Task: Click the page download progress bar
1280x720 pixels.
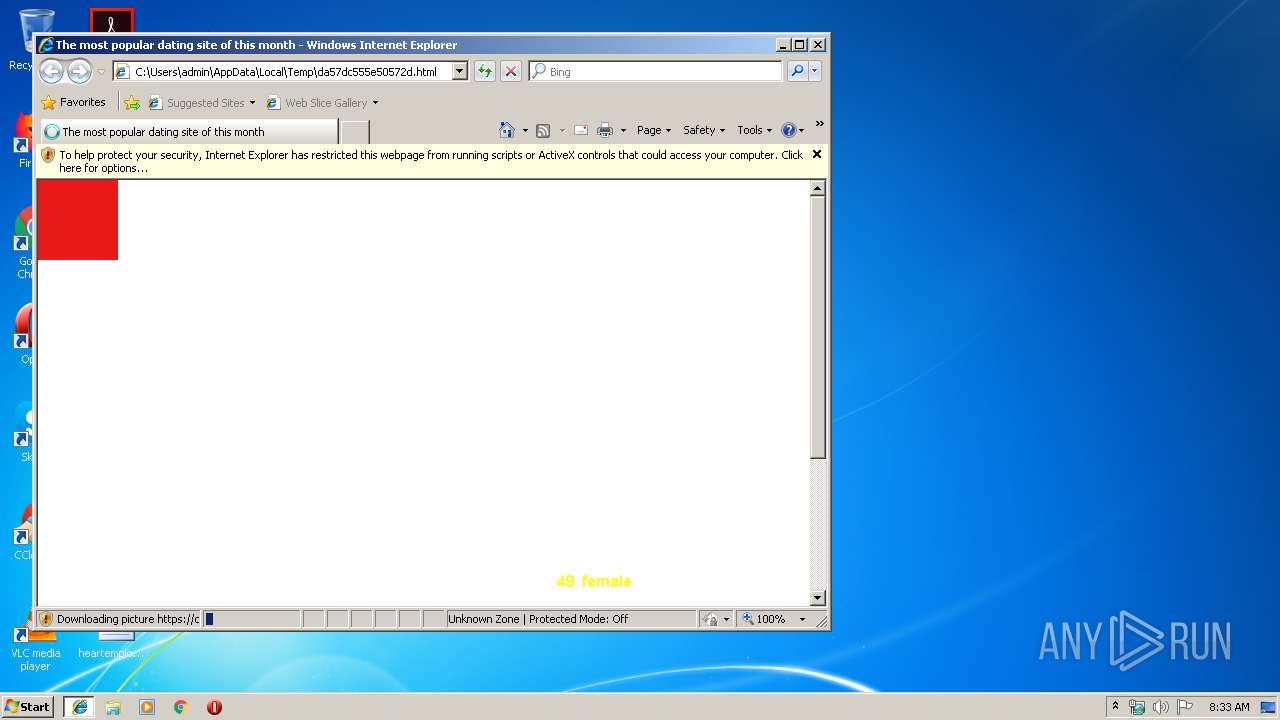Action: (x=252, y=619)
